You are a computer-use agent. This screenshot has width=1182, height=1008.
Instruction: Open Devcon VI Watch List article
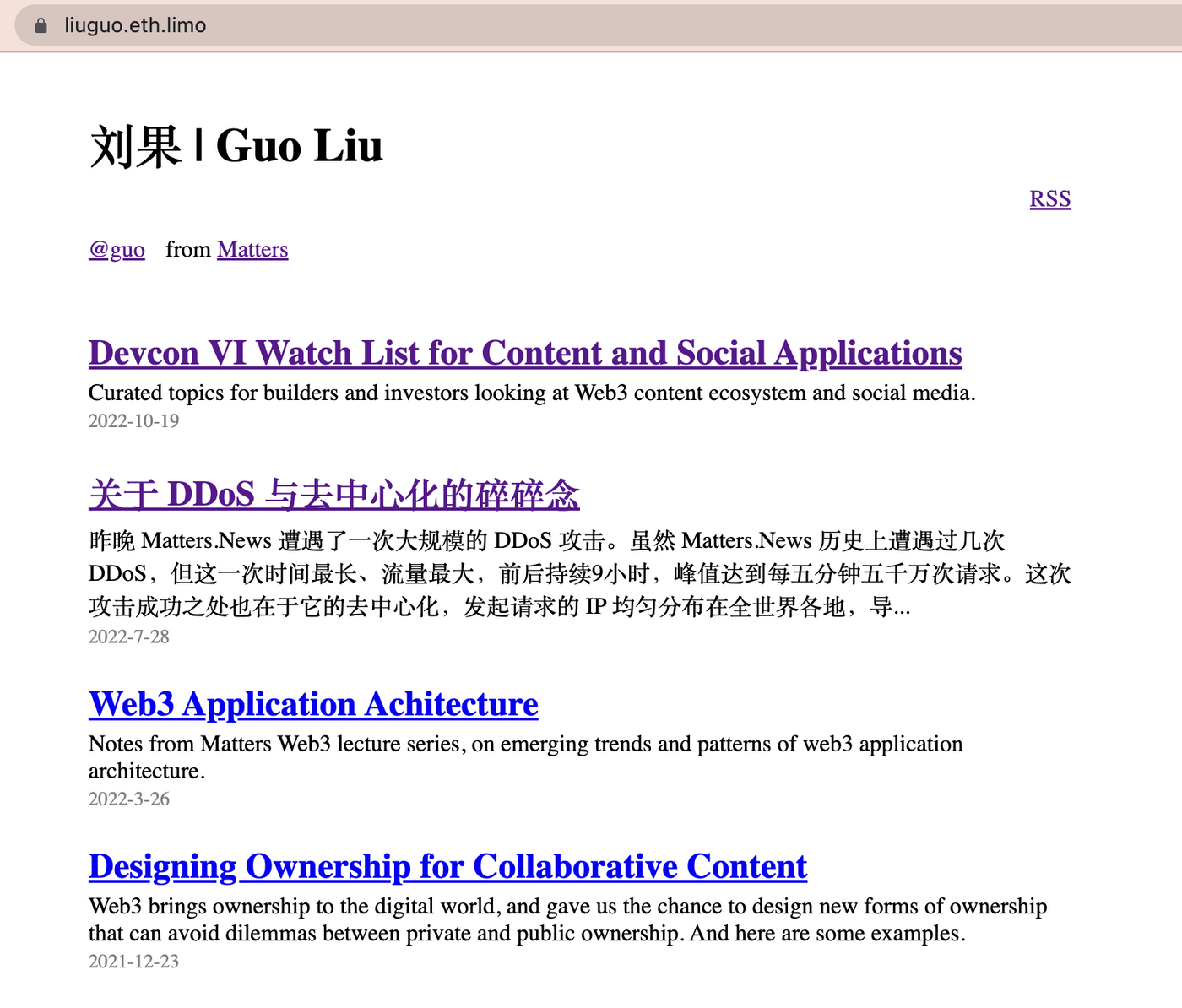[x=524, y=353]
